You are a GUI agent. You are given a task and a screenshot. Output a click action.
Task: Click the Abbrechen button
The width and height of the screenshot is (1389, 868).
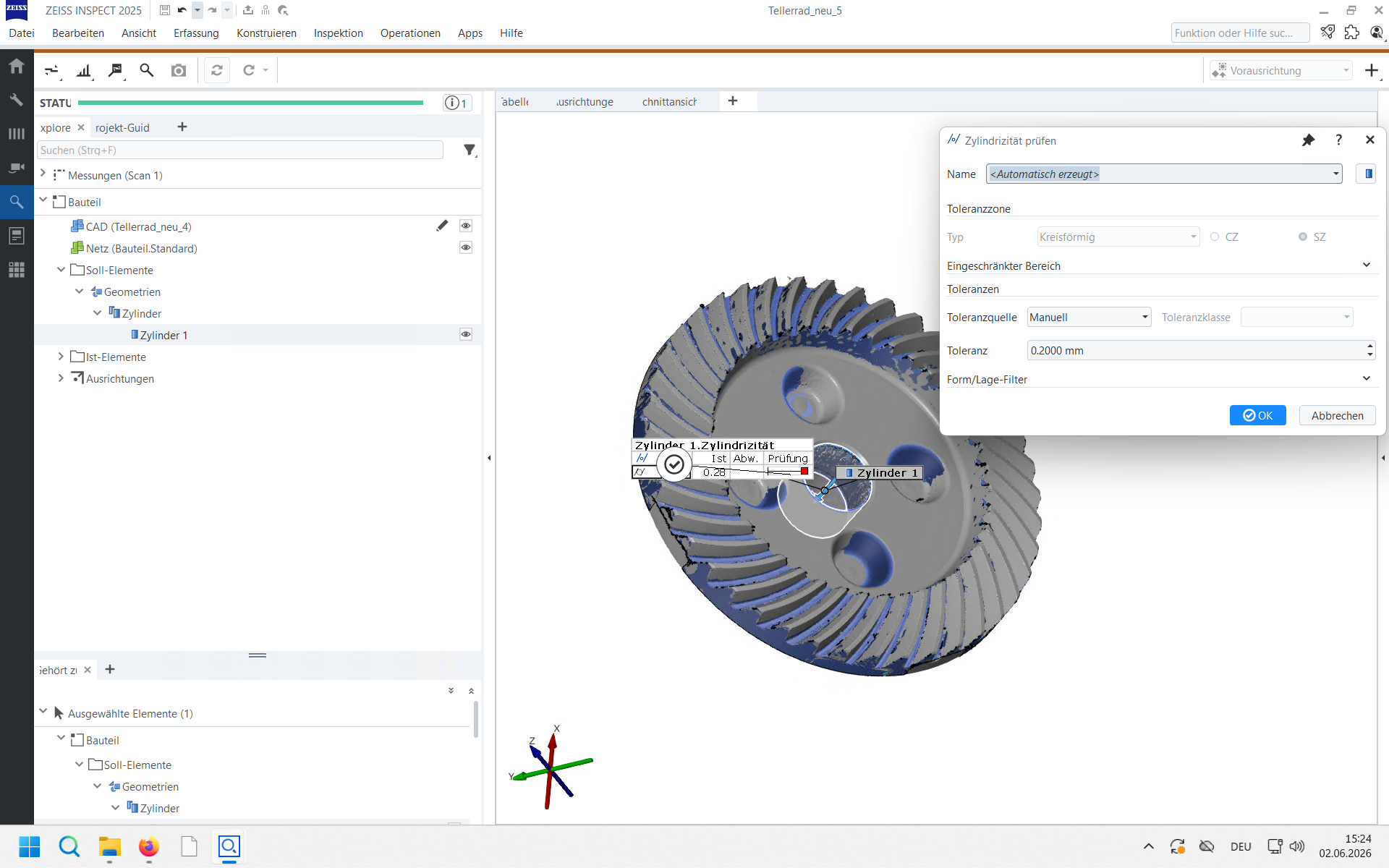[x=1337, y=415]
